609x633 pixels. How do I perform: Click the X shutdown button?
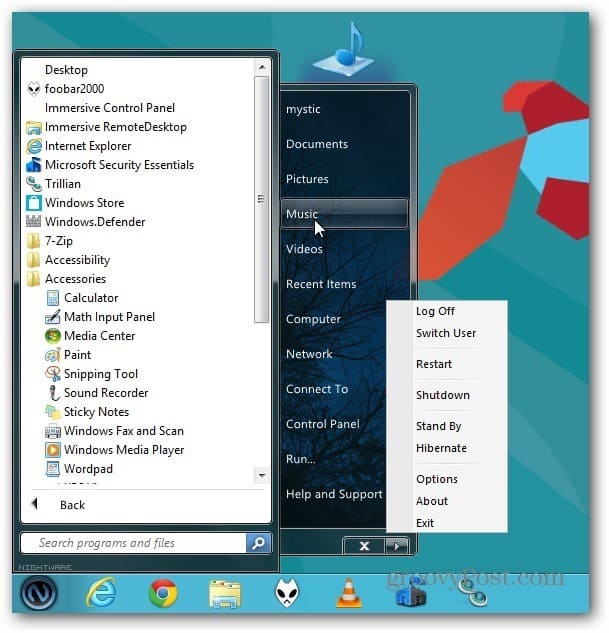point(364,546)
